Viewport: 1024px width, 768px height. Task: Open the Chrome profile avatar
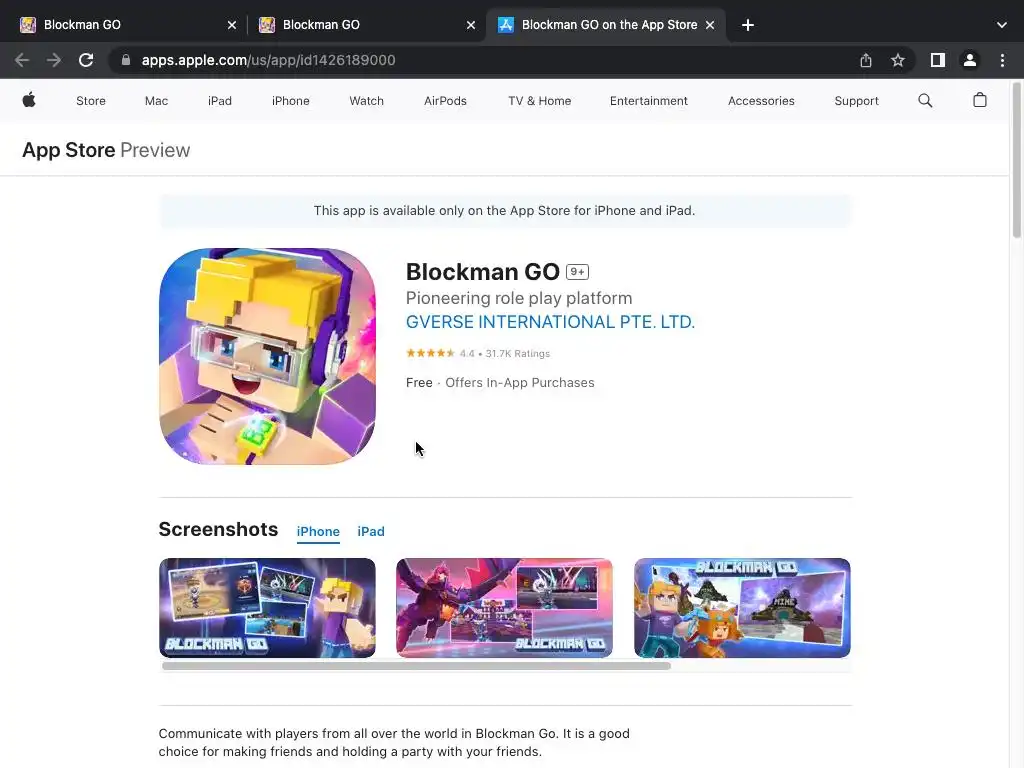tap(970, 60)
